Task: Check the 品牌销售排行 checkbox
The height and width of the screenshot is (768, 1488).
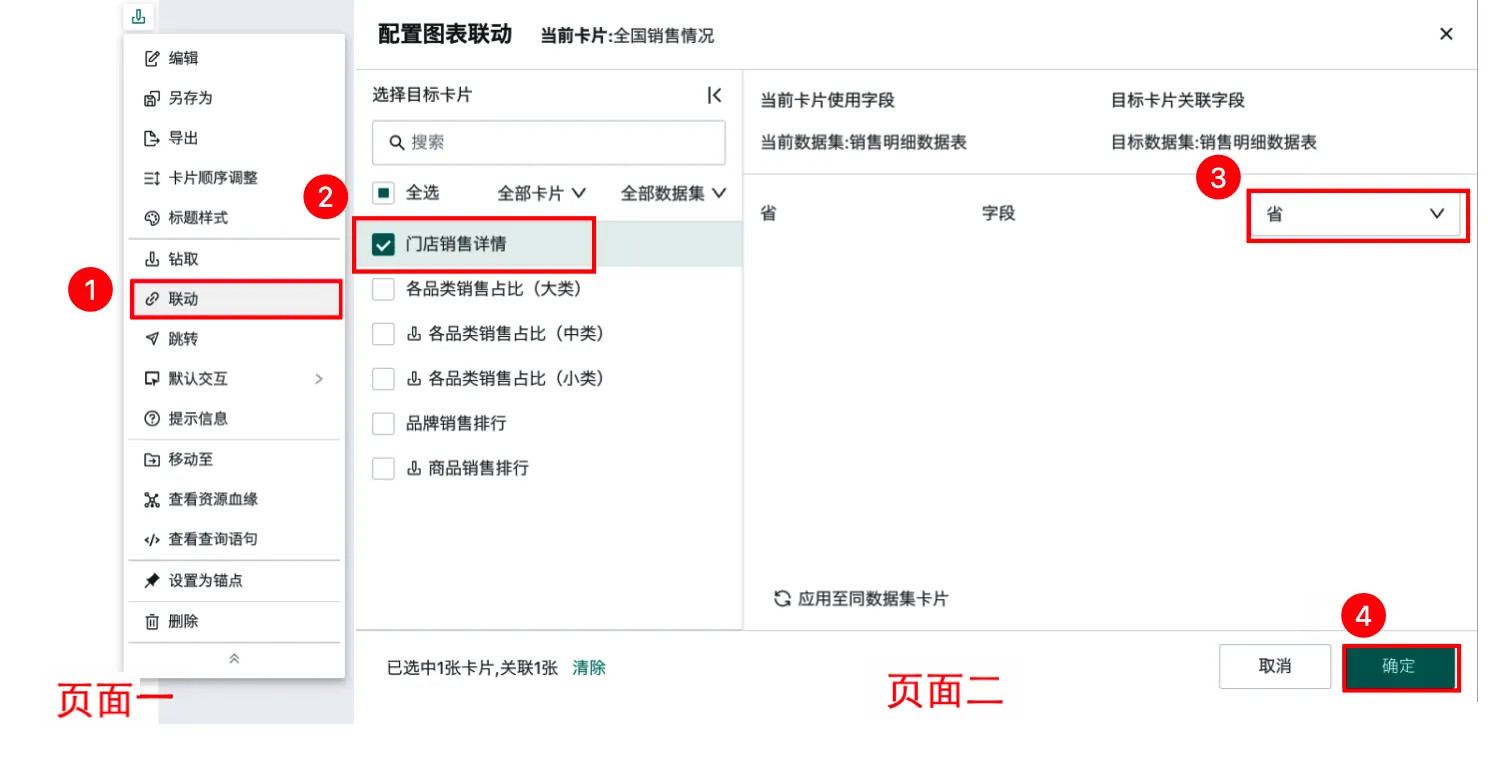Action: pyautogui.click(x=383, y=424)
